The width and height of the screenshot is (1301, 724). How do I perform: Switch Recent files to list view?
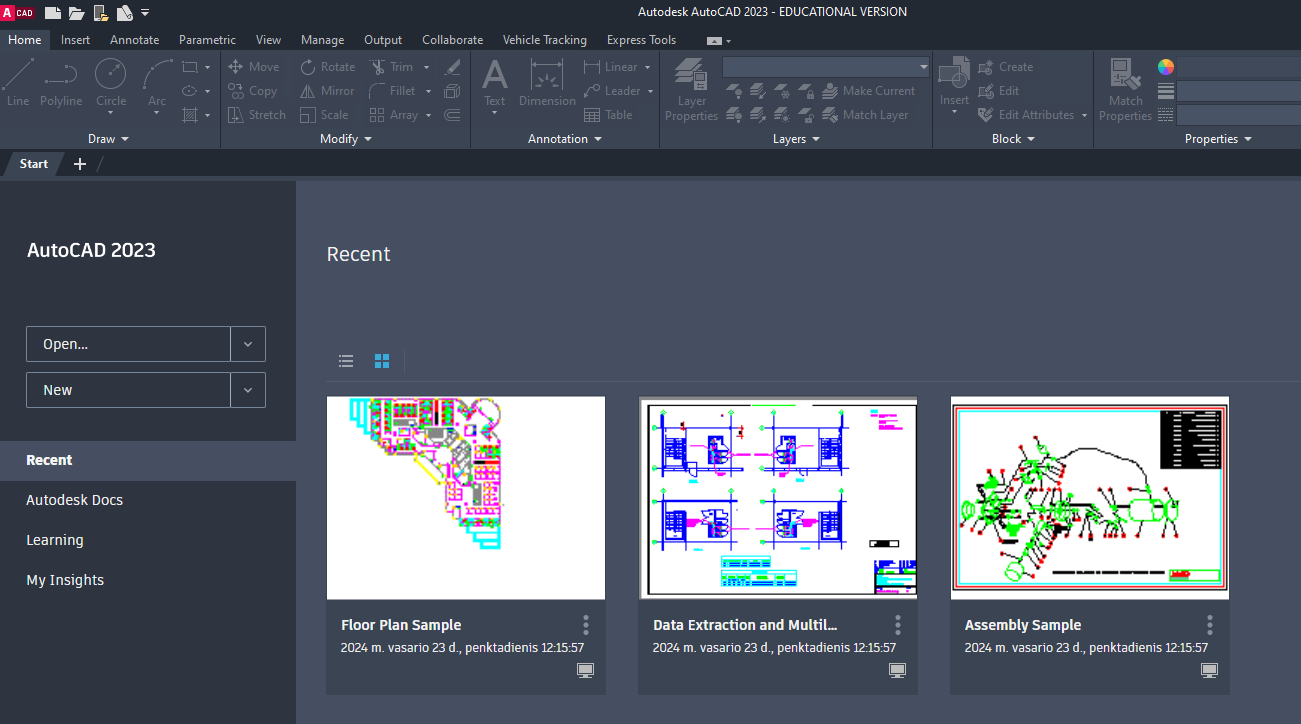346,361
